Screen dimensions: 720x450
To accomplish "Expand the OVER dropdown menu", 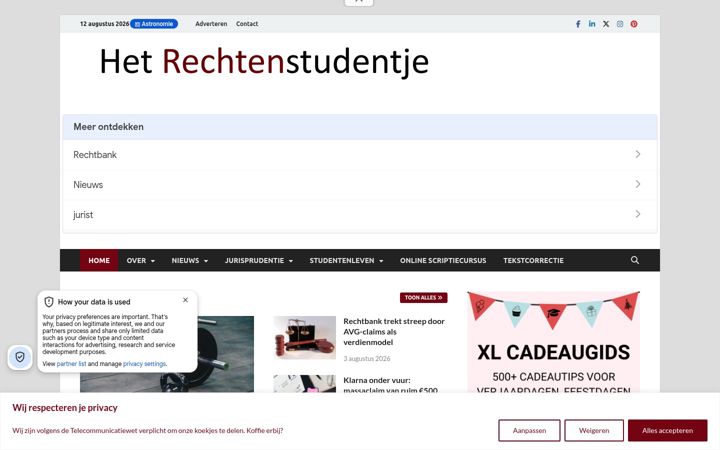I will pyautogui.click(x=141, y=260).
